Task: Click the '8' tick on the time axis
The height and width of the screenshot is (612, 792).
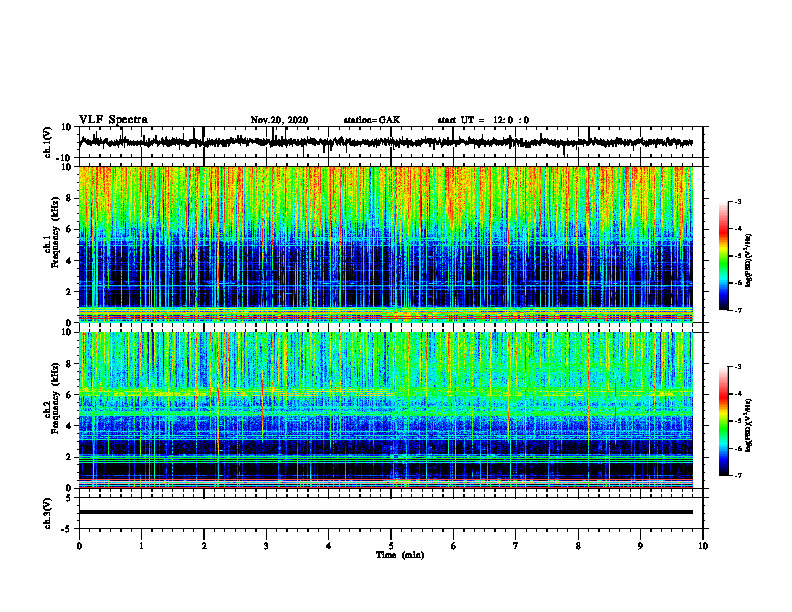Action: (578, 546)
